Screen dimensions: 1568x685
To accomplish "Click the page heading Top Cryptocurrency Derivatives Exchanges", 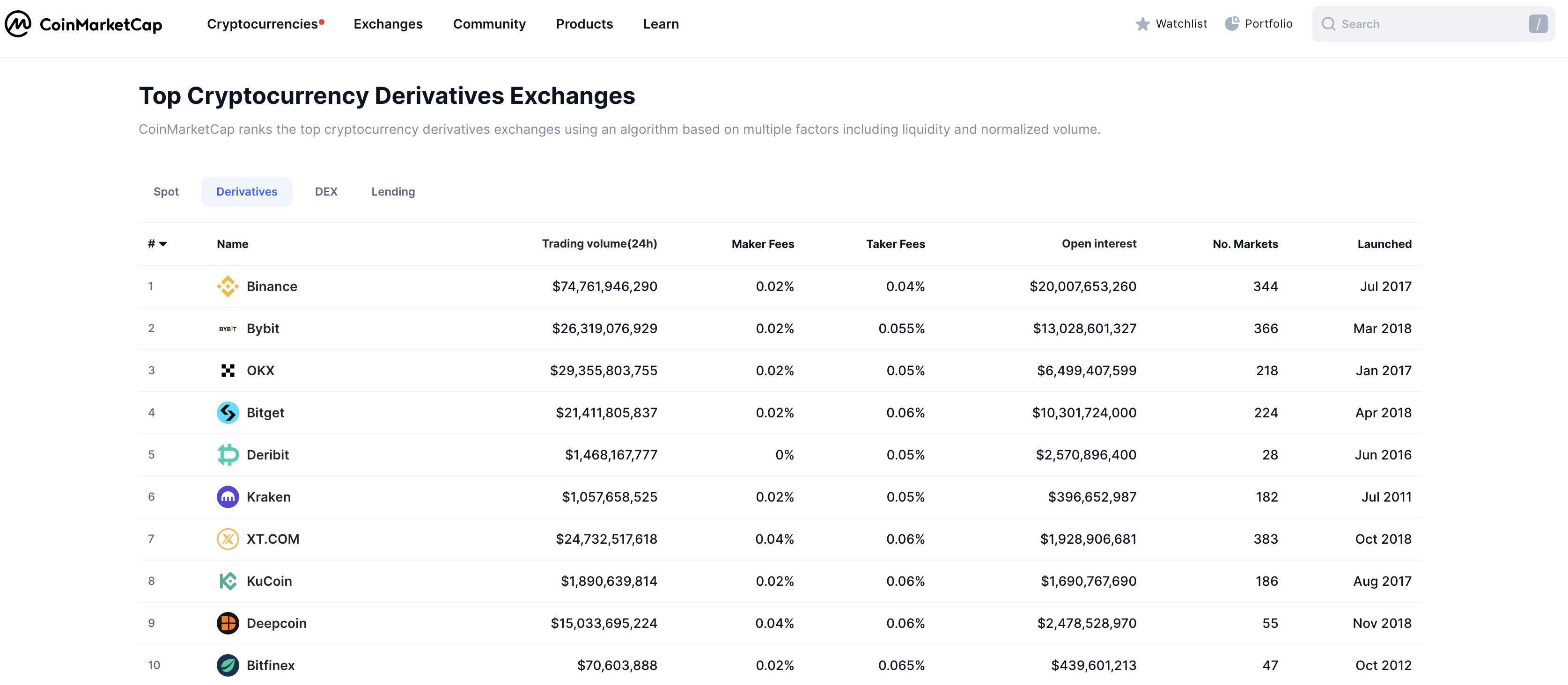I will 387,95.
